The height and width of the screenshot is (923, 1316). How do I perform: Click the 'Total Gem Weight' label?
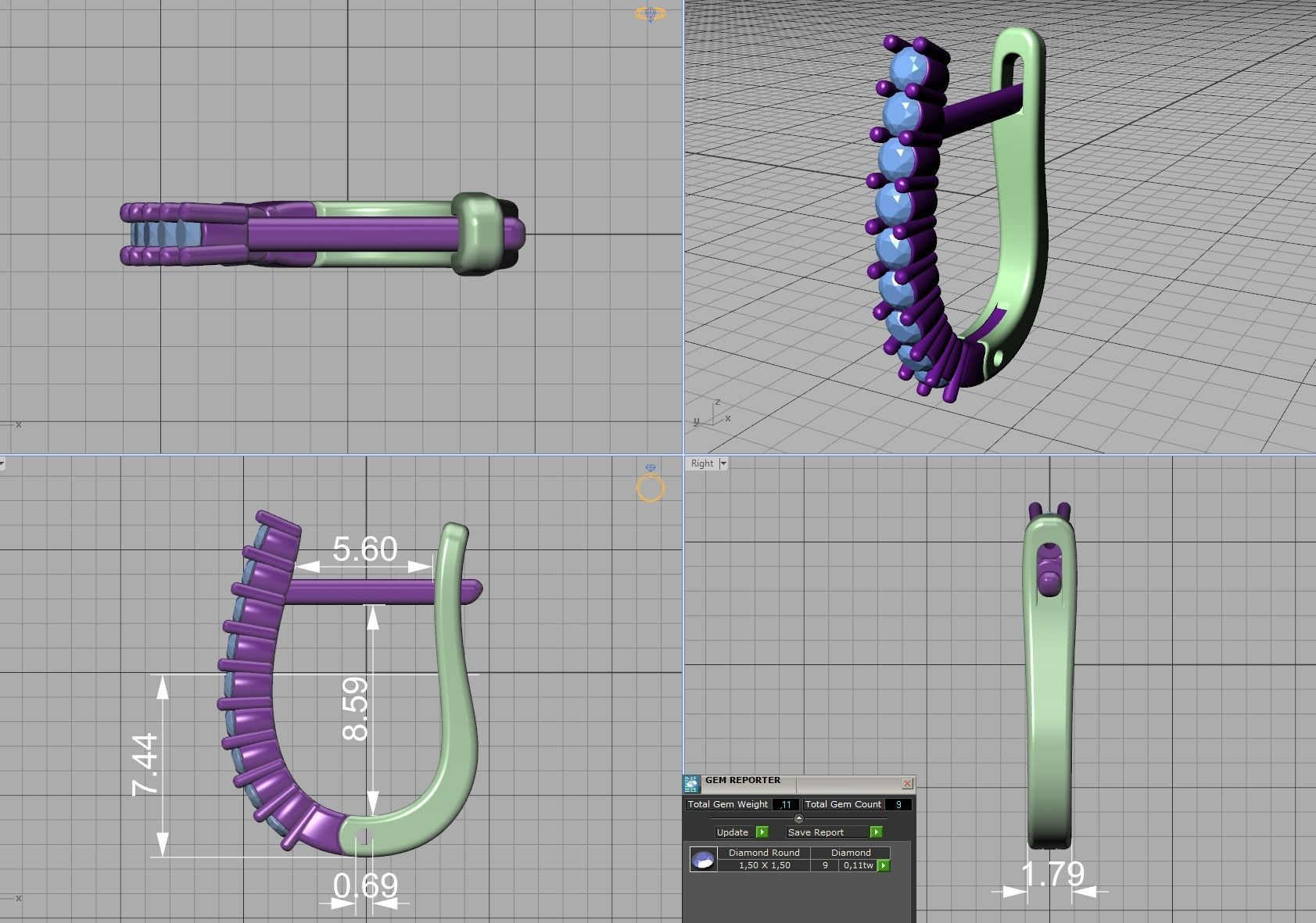pos(728,804)
